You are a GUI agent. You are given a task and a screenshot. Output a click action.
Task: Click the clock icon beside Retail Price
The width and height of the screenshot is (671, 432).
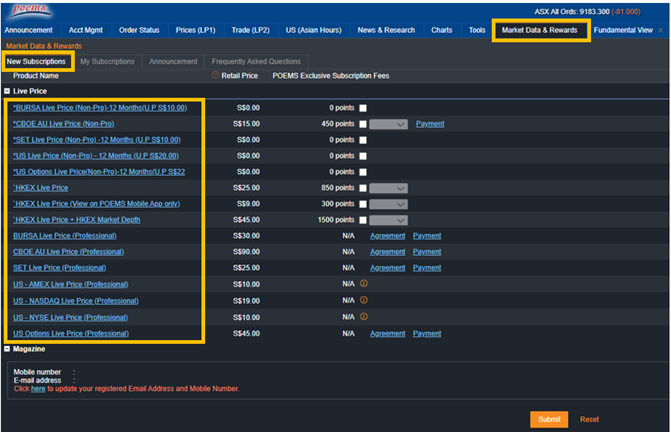coord(215,76)
